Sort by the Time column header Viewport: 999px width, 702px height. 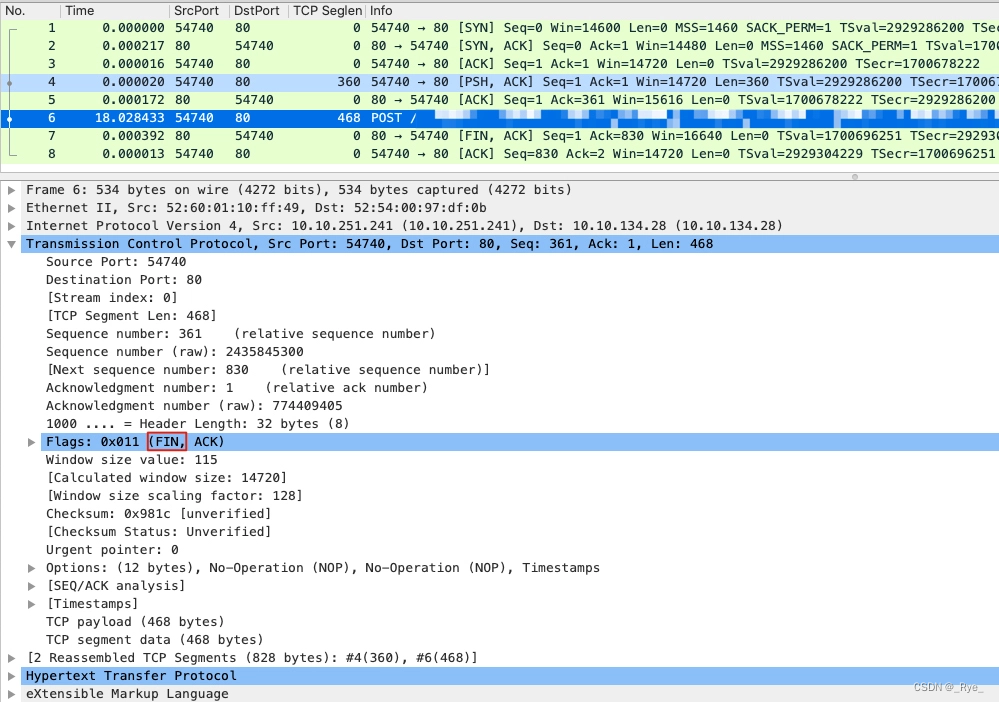pos(115,11)
